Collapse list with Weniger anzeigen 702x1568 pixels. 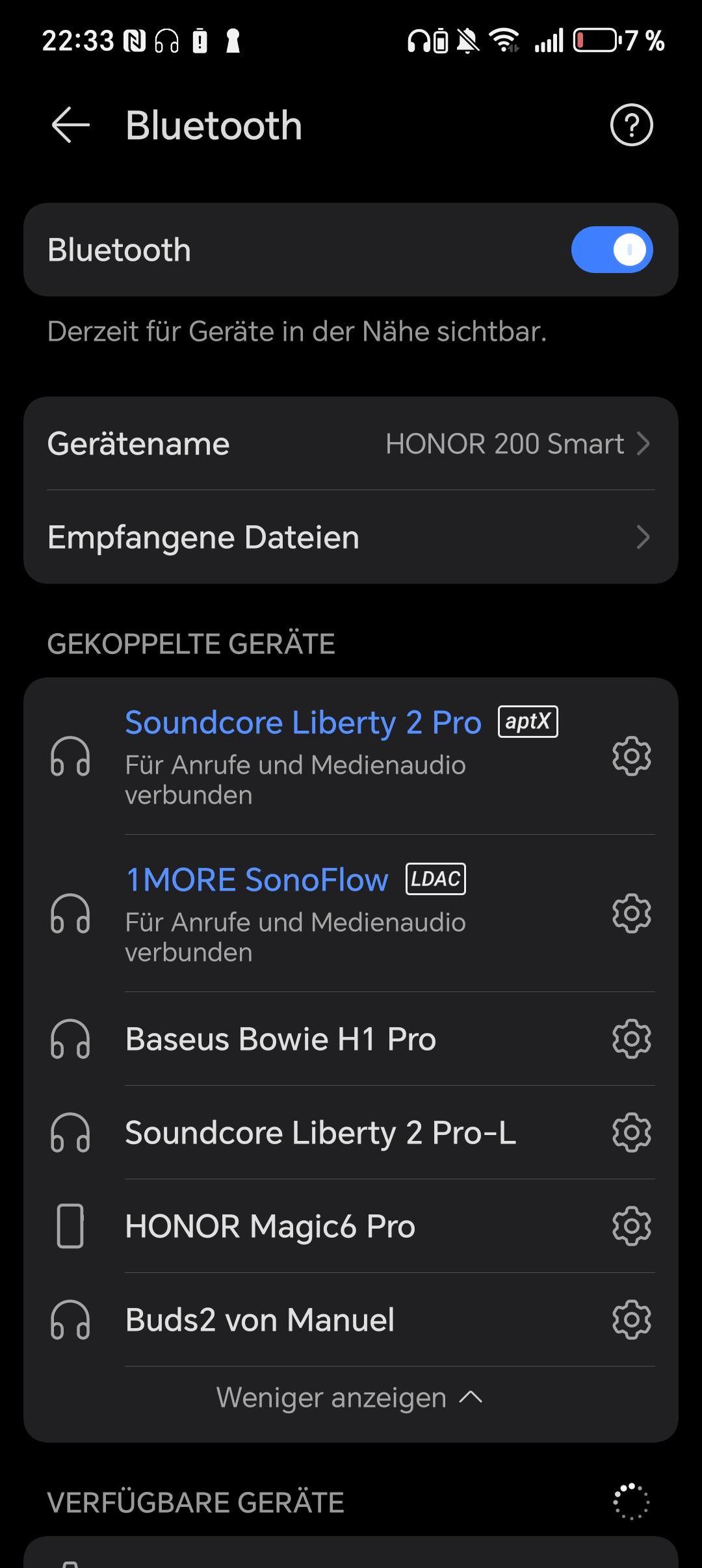(x=350, y=1397)
